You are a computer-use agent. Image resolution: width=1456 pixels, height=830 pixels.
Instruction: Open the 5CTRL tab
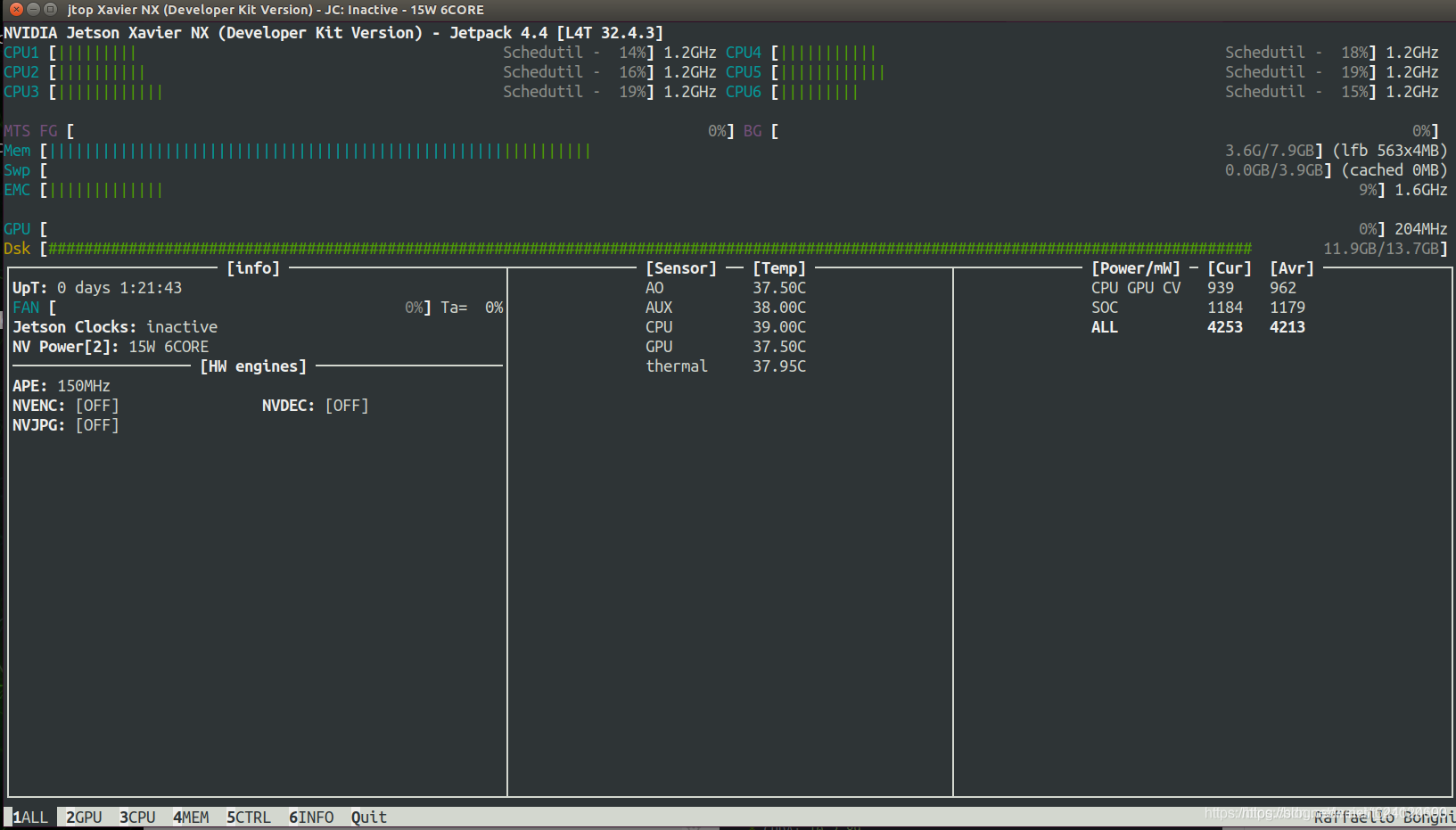[249, 818]
